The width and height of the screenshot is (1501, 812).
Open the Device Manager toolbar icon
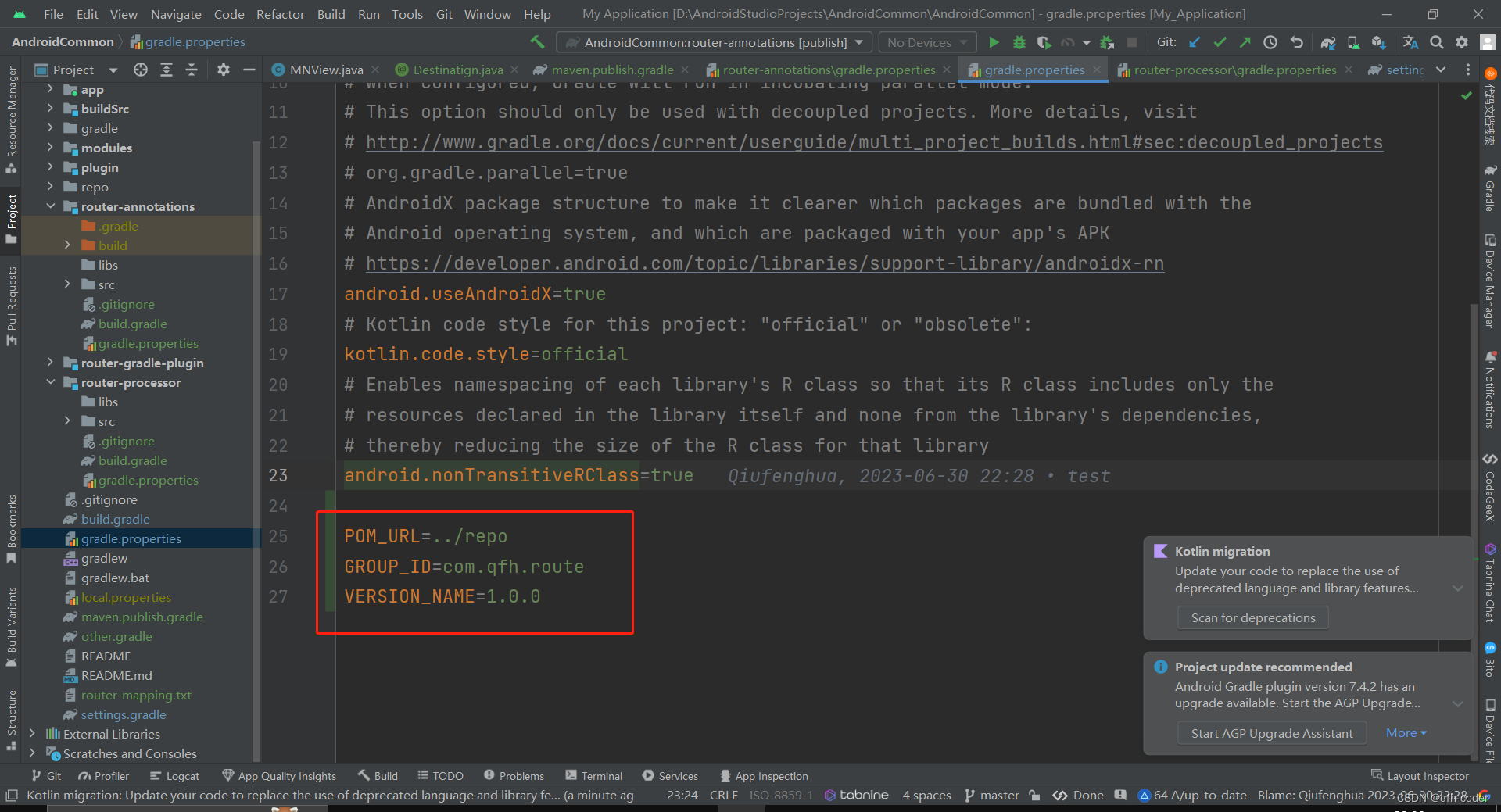[x=1353, y=42]
